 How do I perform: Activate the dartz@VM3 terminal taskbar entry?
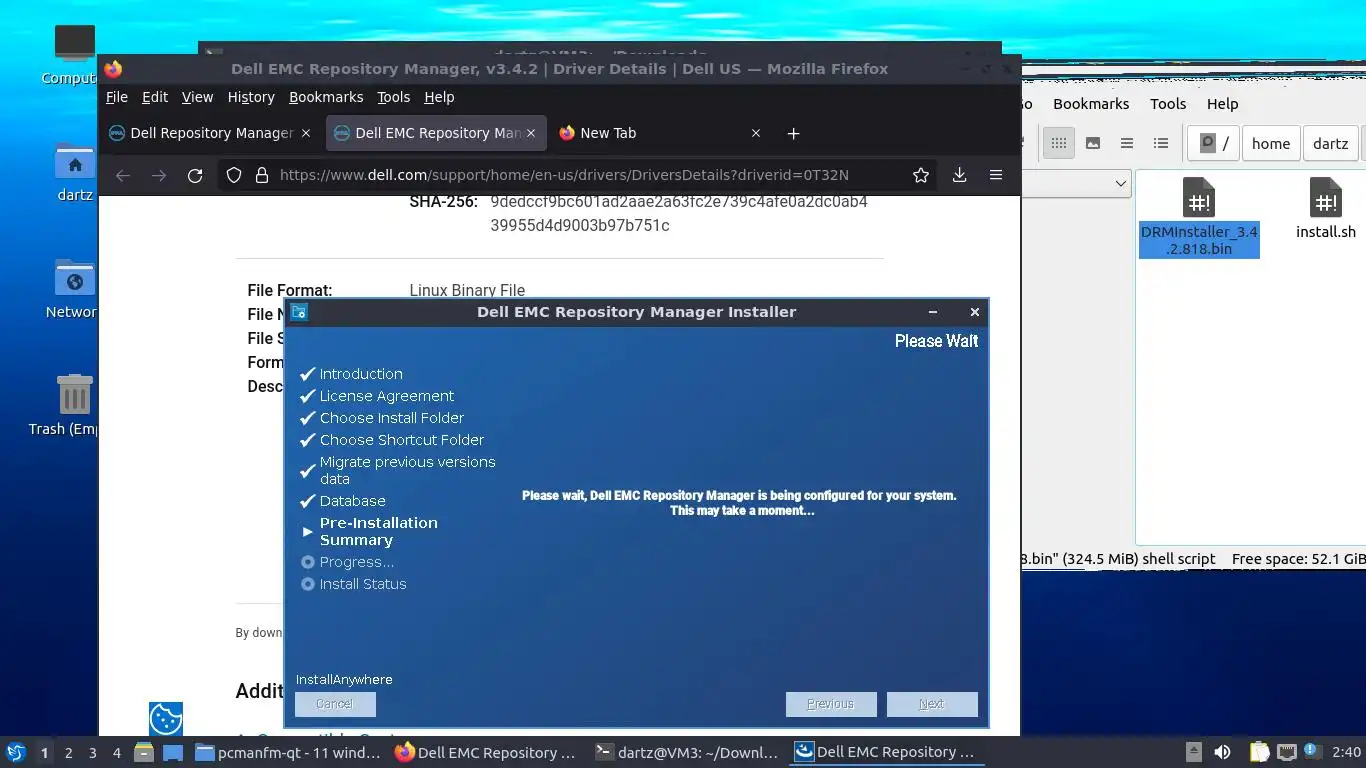coord(687,753)
